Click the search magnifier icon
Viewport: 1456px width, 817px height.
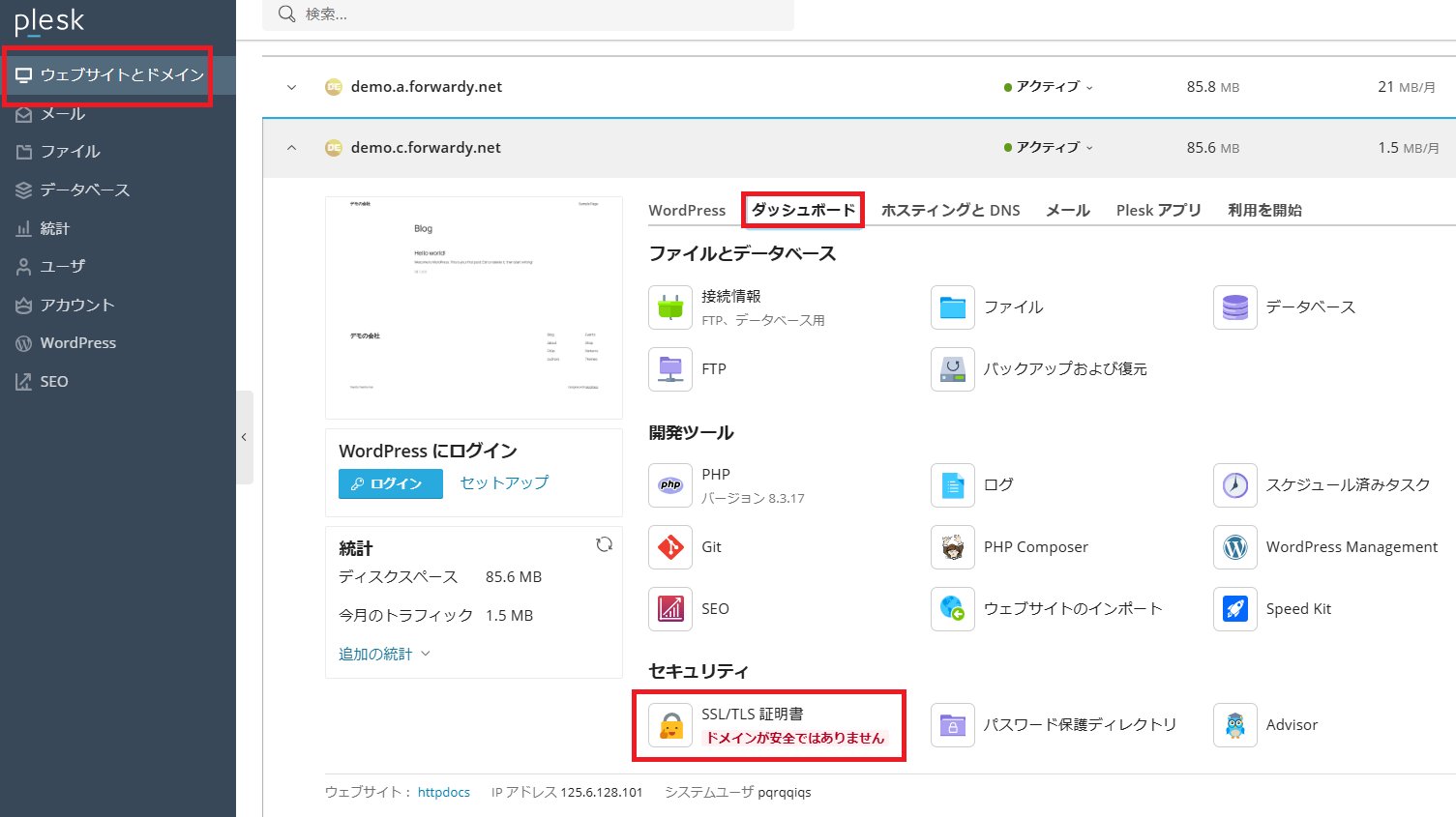(286, 14)
